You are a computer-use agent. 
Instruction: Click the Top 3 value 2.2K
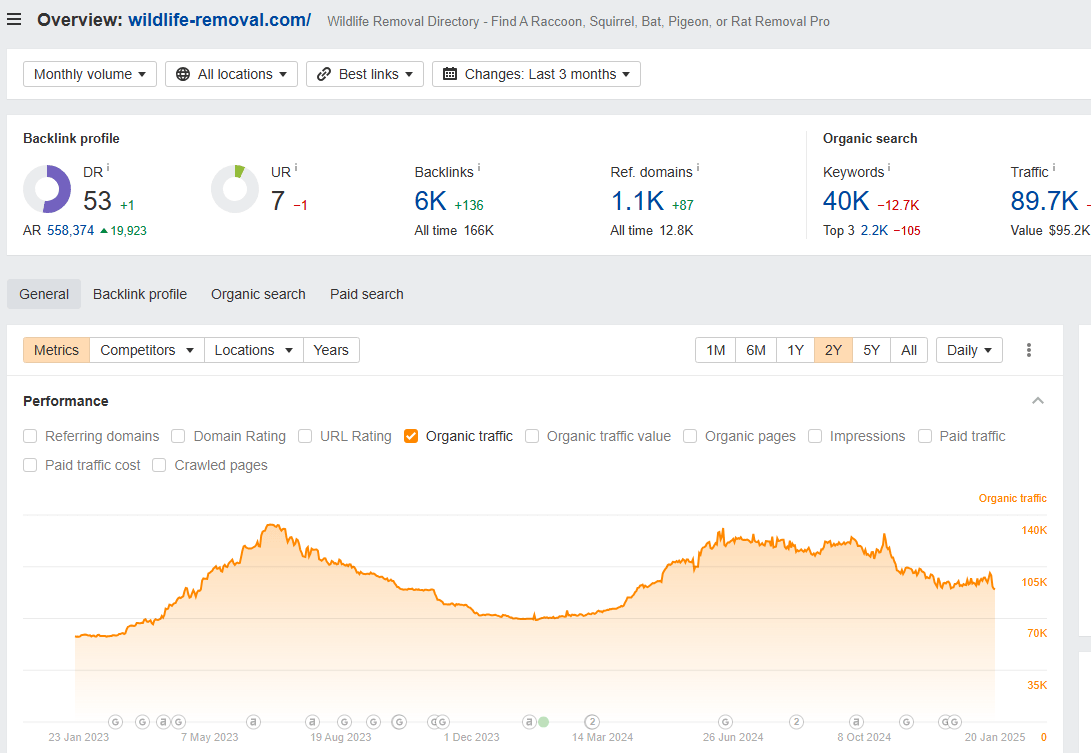click(x=874, y=230)
